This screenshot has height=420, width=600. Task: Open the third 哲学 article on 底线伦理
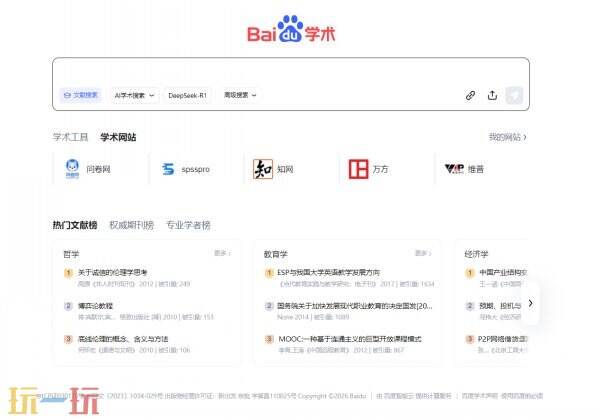tap(123, 339)
